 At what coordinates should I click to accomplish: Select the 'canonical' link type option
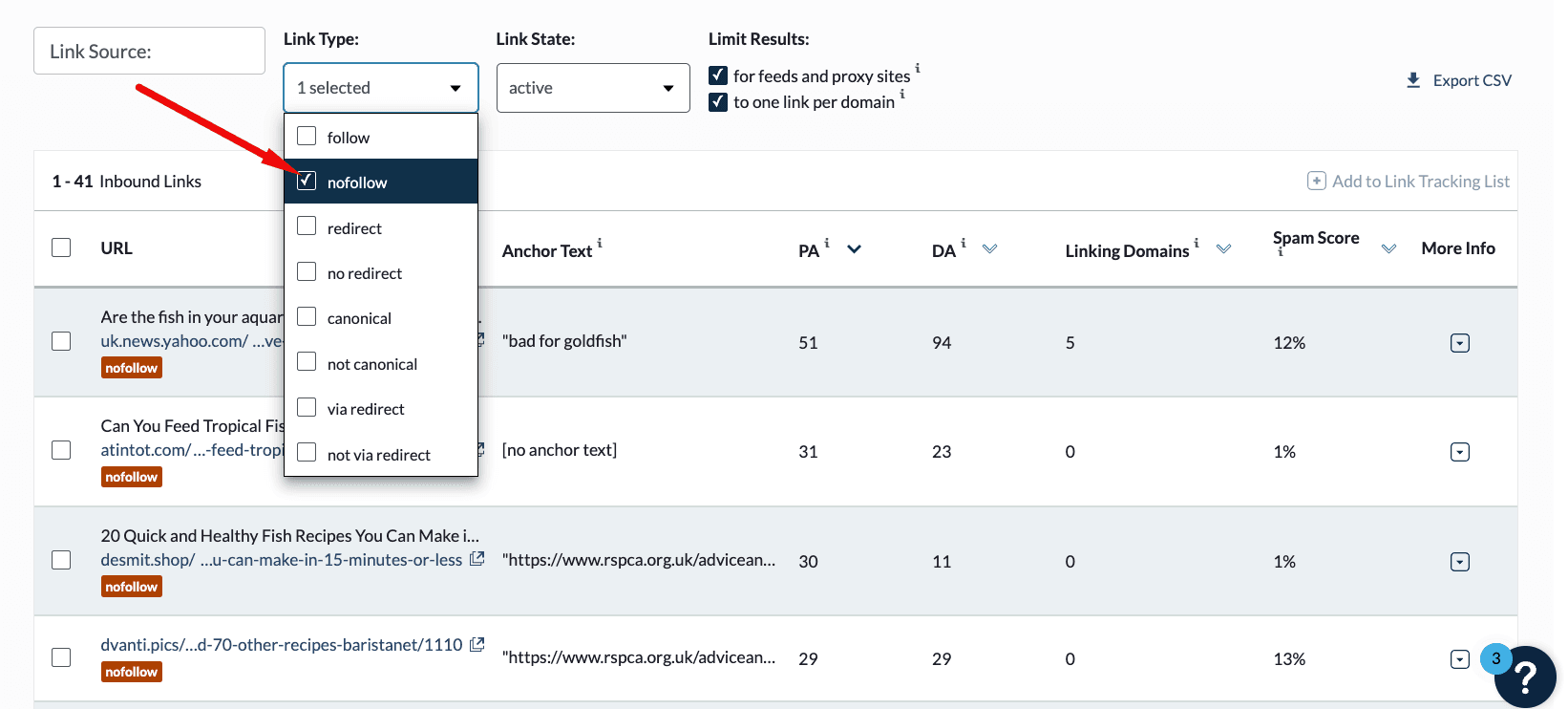click(307, 317)
